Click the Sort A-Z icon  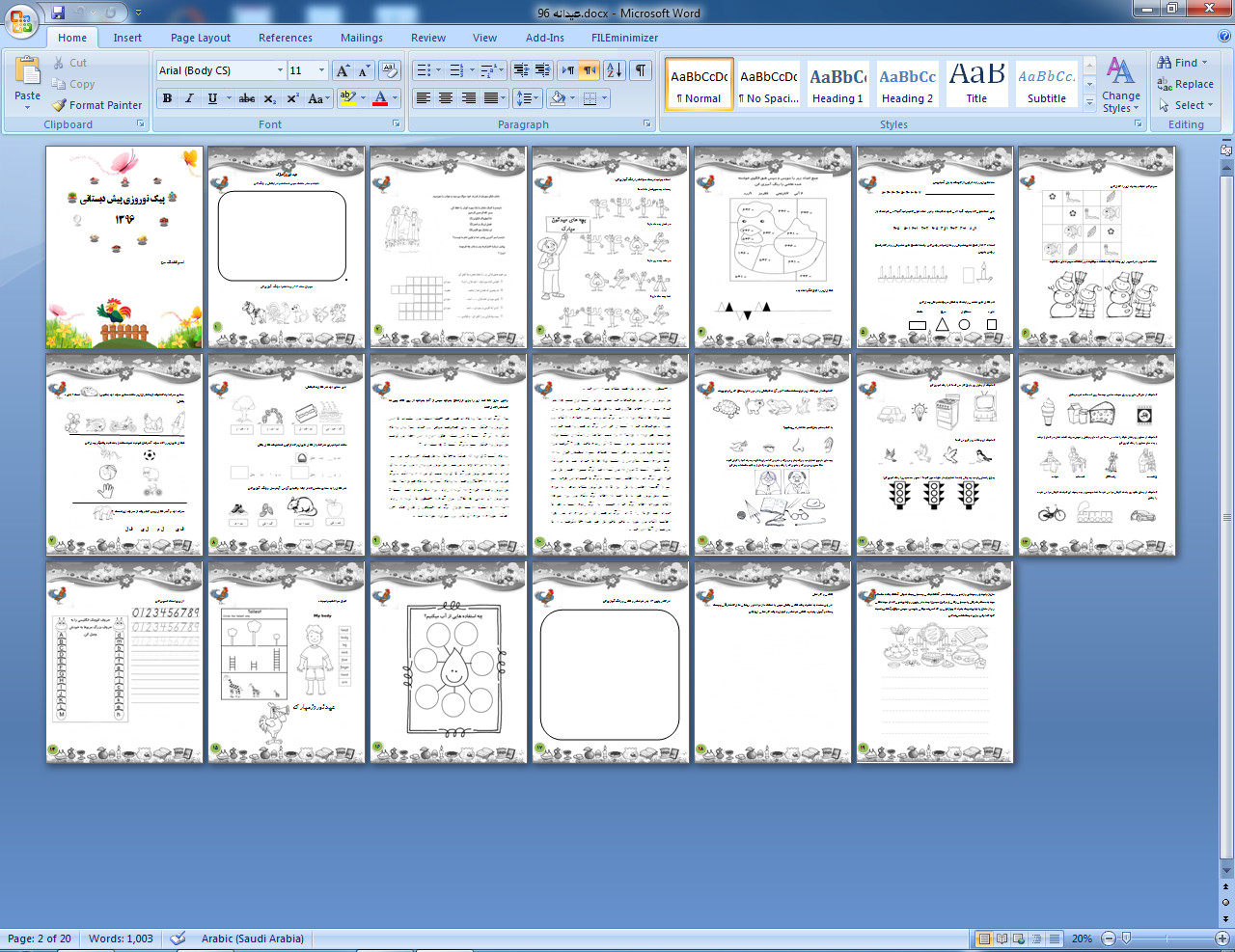click(x=615, y=70)
